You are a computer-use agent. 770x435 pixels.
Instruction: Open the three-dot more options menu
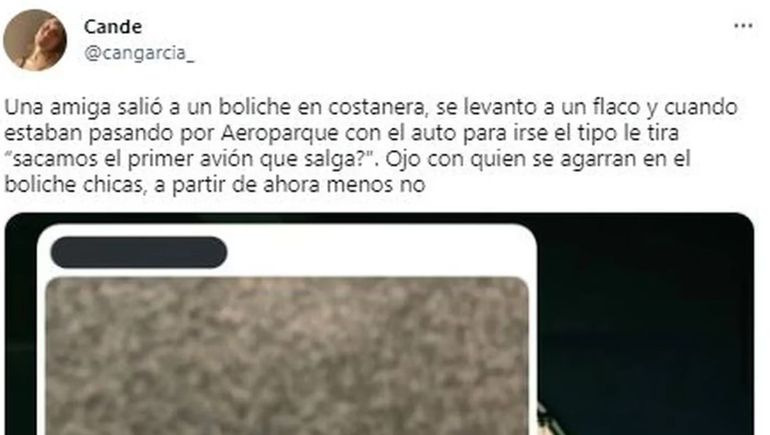(743, 26)
